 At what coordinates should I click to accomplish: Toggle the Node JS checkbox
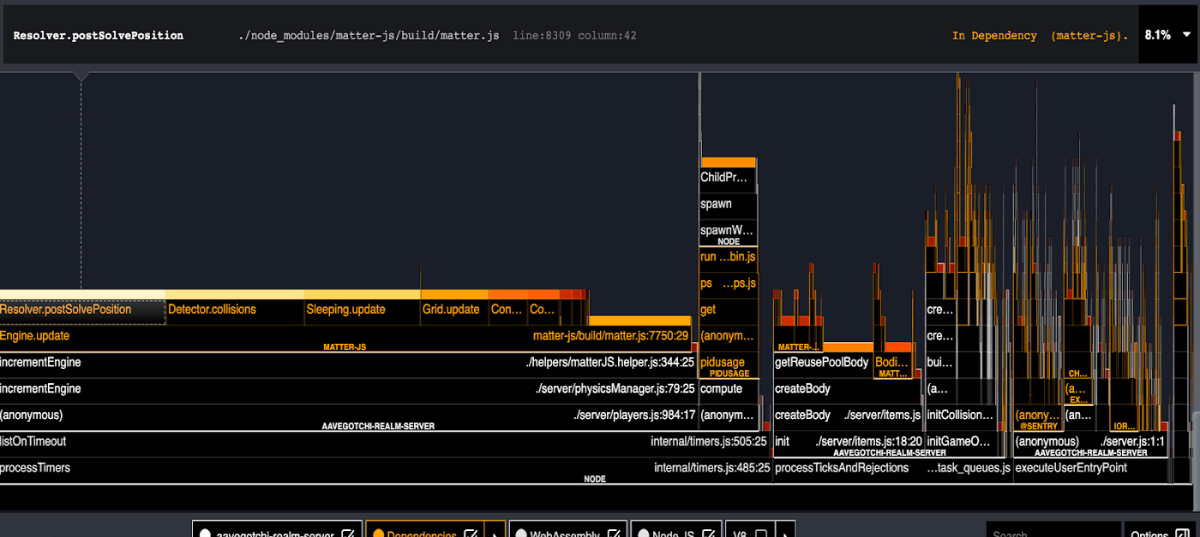click(708, 533)
